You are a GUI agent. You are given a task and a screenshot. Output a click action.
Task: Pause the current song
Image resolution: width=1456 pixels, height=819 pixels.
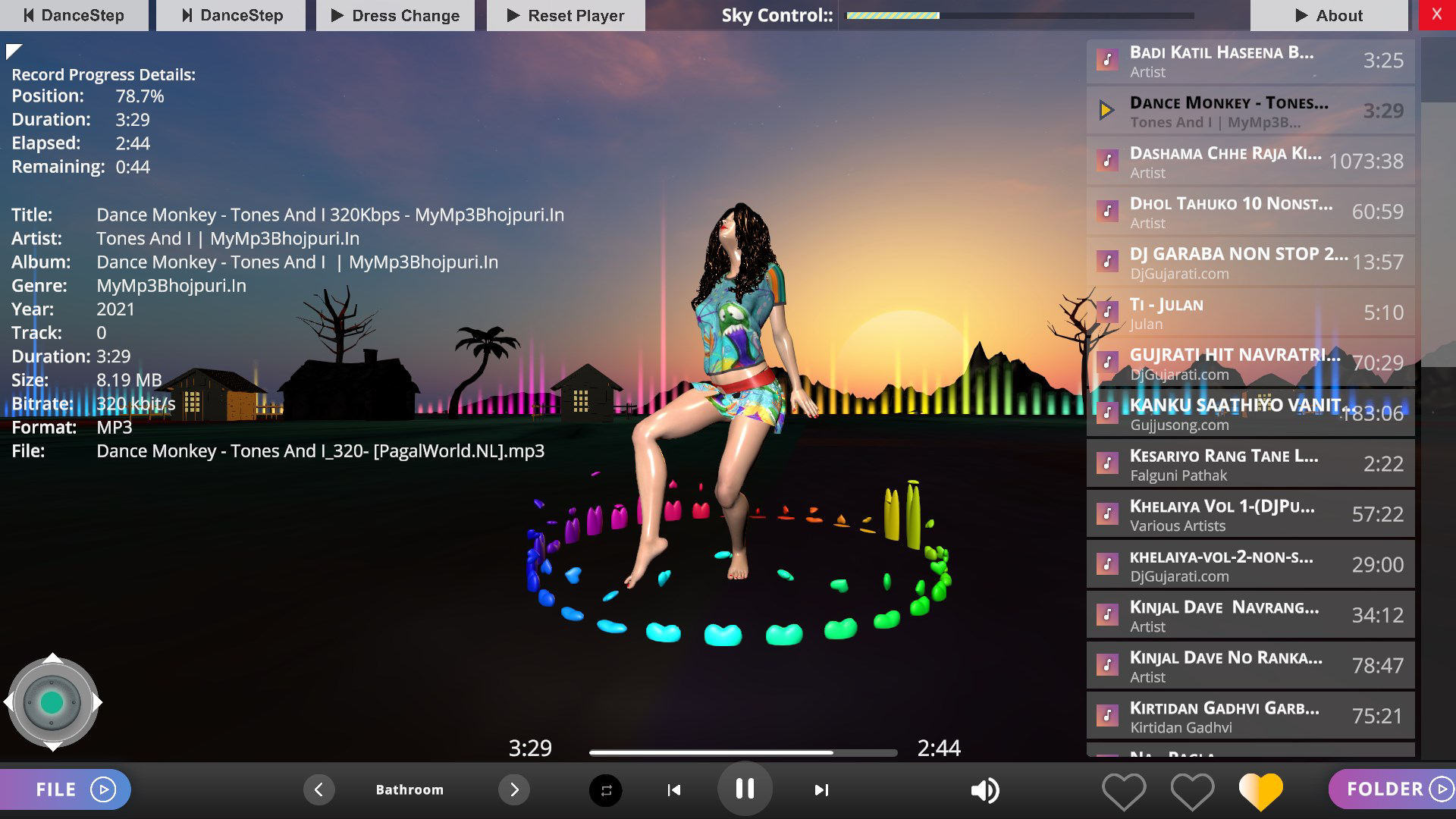click(x=745, y=789)
